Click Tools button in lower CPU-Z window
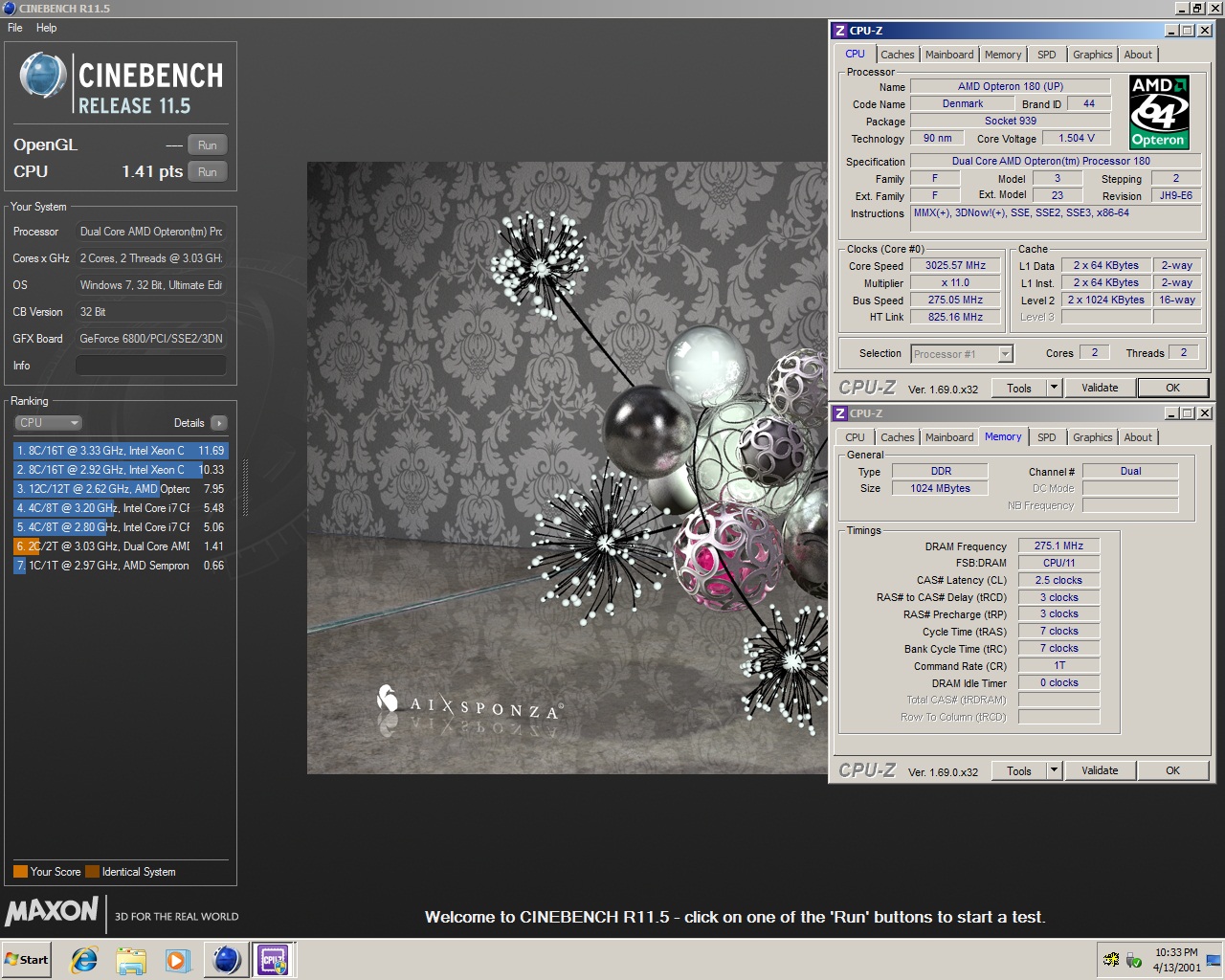Viewport: 1225px width, 980px height. 1019,771
